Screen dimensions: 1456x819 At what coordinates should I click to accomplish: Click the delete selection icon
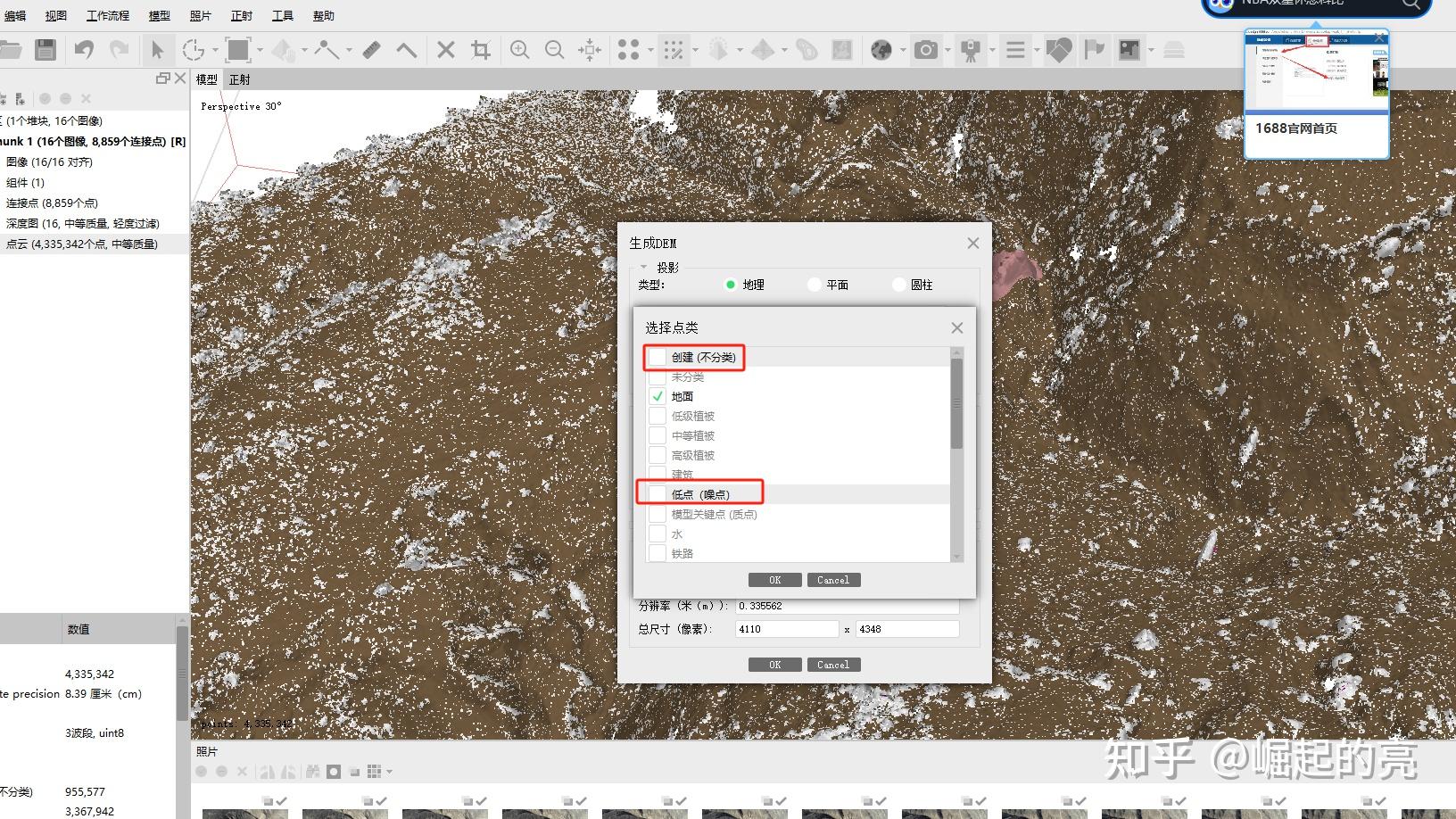[x=446, y=49]
